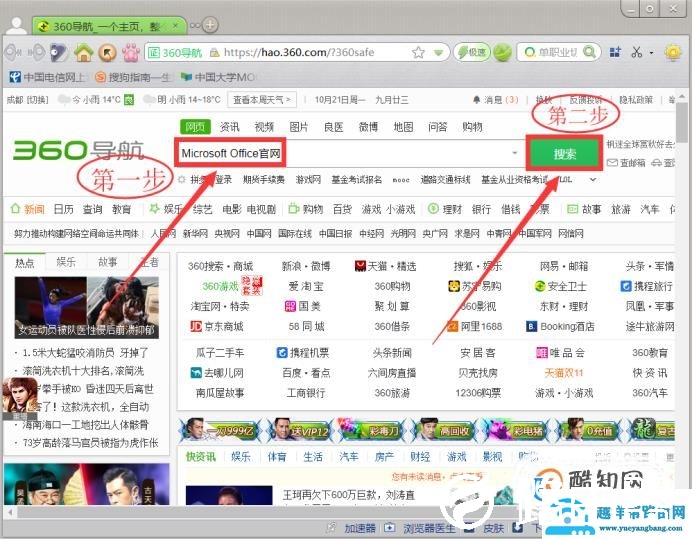
Task: Click the 极速 mode toggle
Action: click(x=472, y=53)
